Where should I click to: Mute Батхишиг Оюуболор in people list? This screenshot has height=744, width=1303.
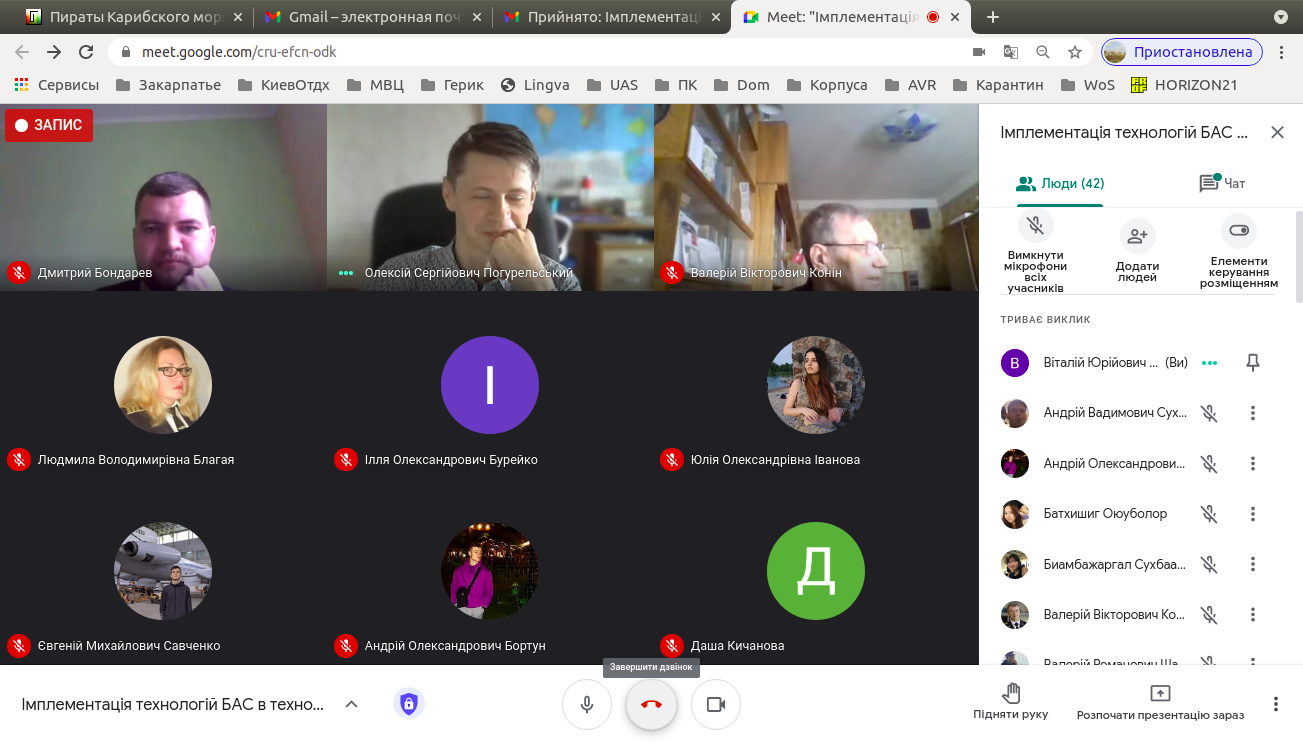[x=1209, y=514]
